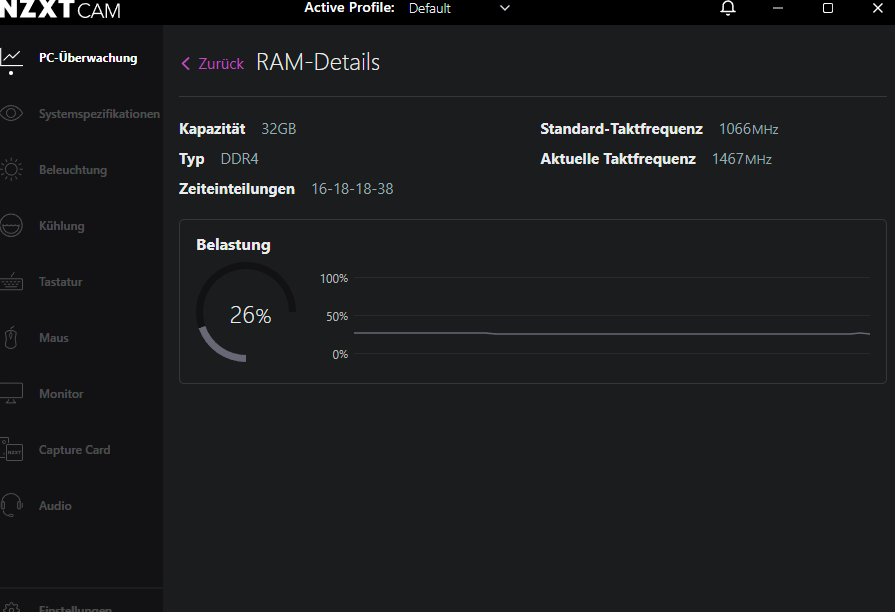Viewport: 895px width, 612px height.
Task: Navigate to the Systemspezifikationen section
Action: (x=99, y=114)
